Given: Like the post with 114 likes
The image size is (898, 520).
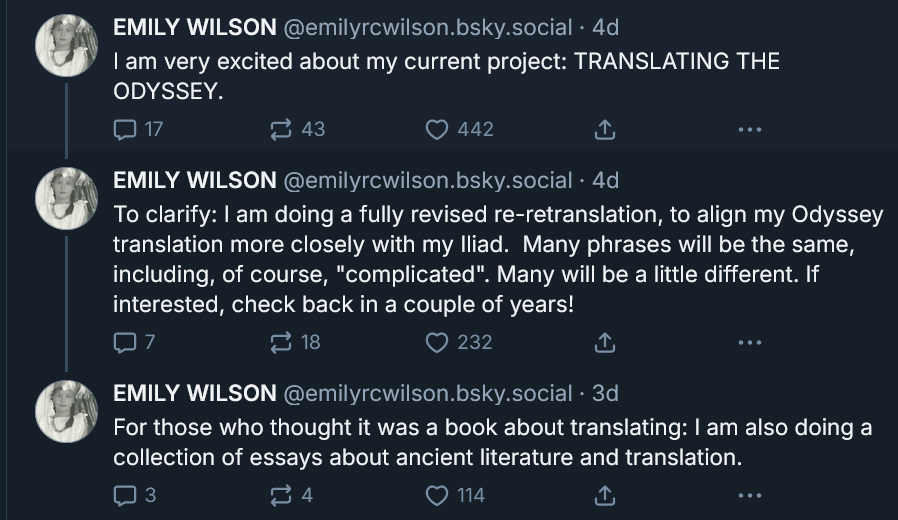Looking at the screenshot, I should [437, 494].
